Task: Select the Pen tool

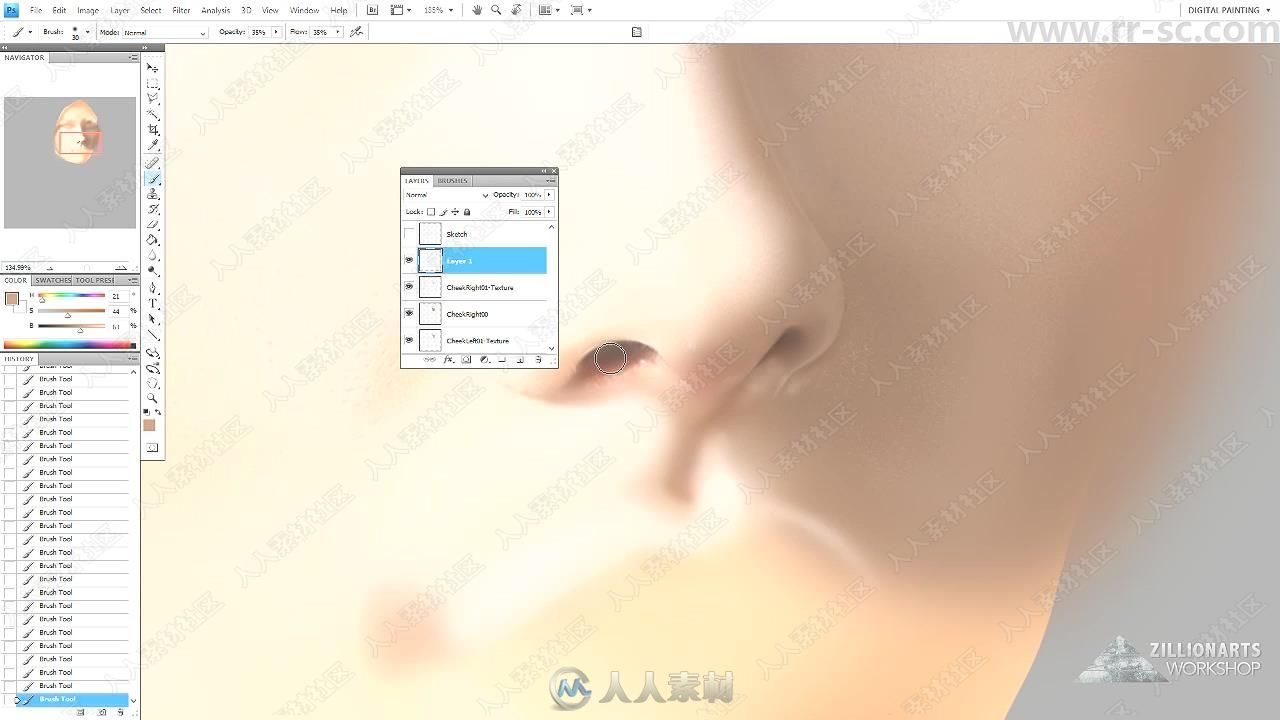Action: (153, 288)
